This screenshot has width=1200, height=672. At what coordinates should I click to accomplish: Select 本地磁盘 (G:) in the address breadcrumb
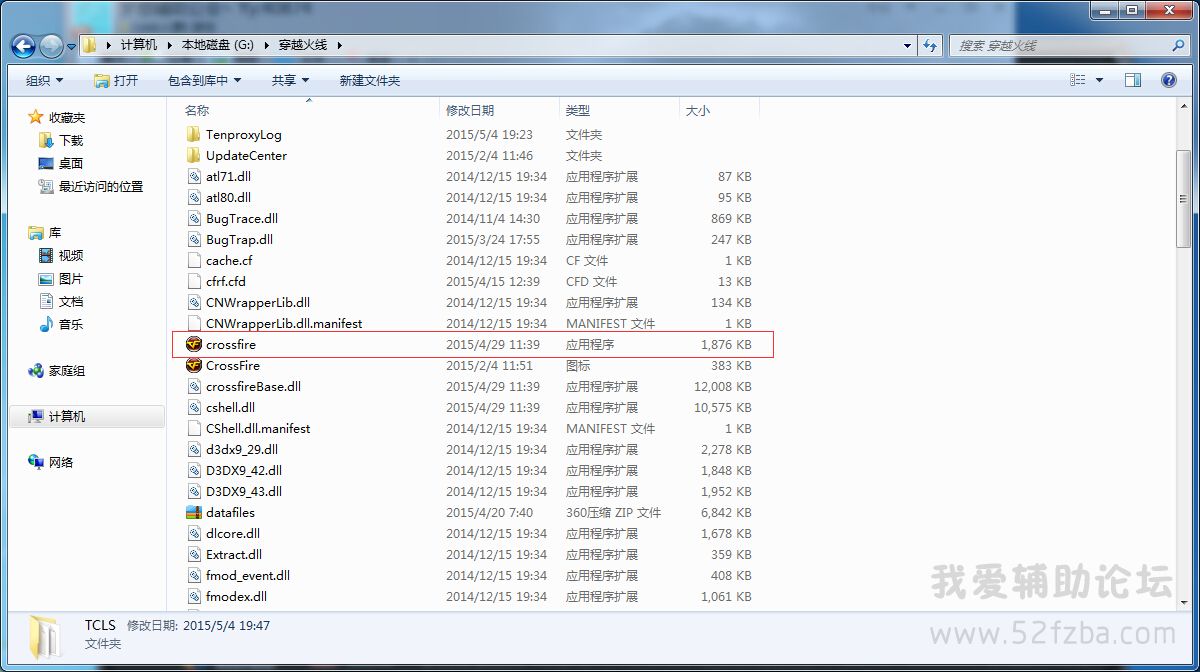217,46
